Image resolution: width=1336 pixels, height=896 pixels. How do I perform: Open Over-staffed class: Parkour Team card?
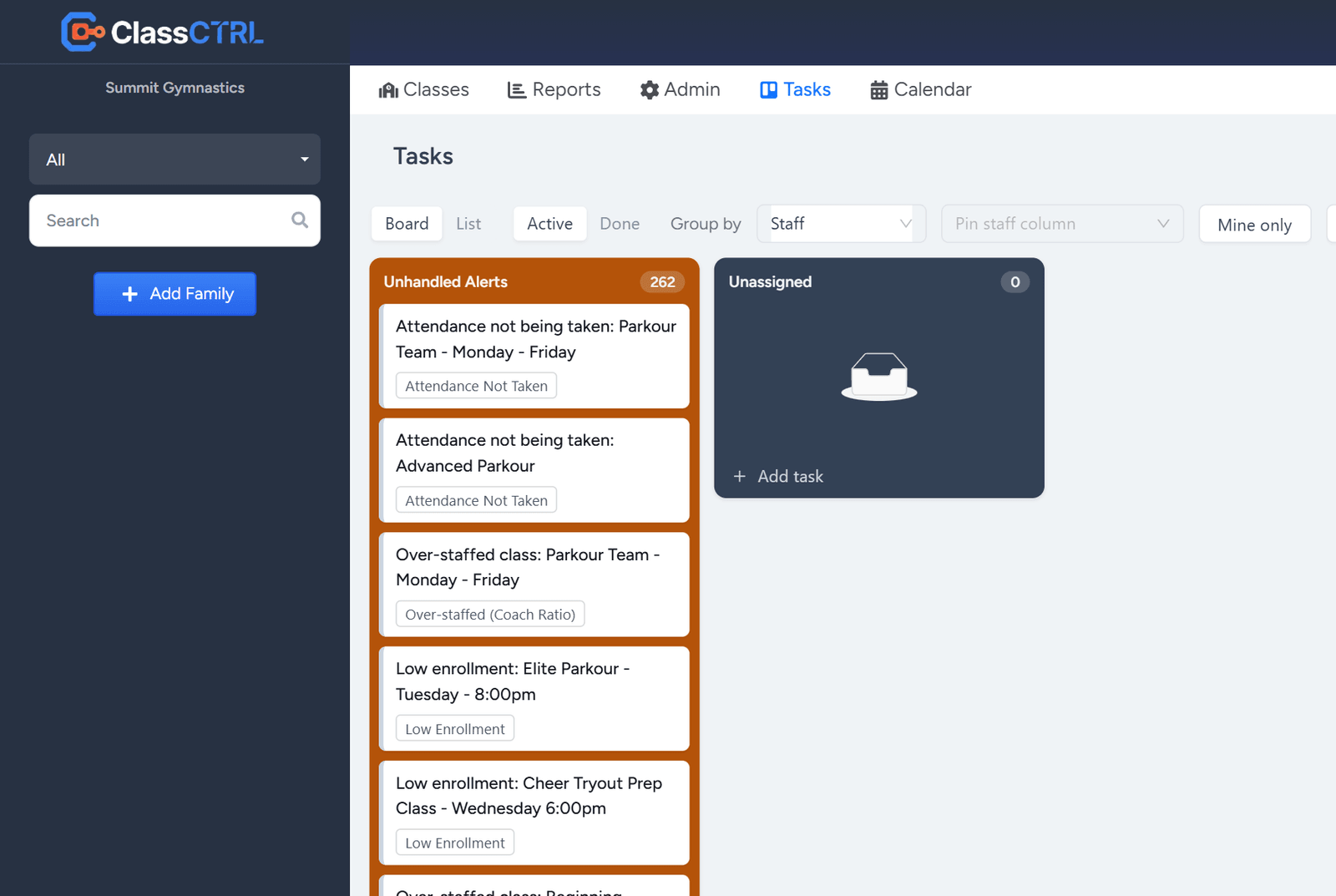(534, 585)
